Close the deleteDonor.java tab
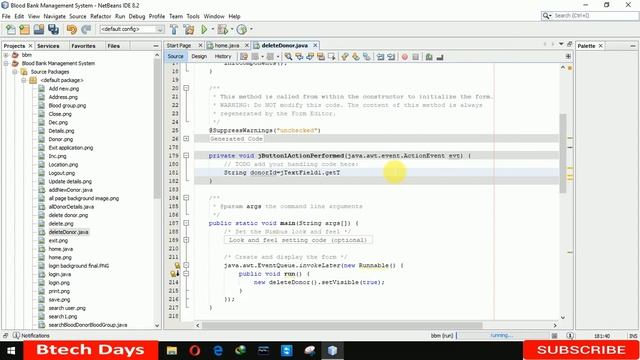Screen dimensions: 640x360 315,45
